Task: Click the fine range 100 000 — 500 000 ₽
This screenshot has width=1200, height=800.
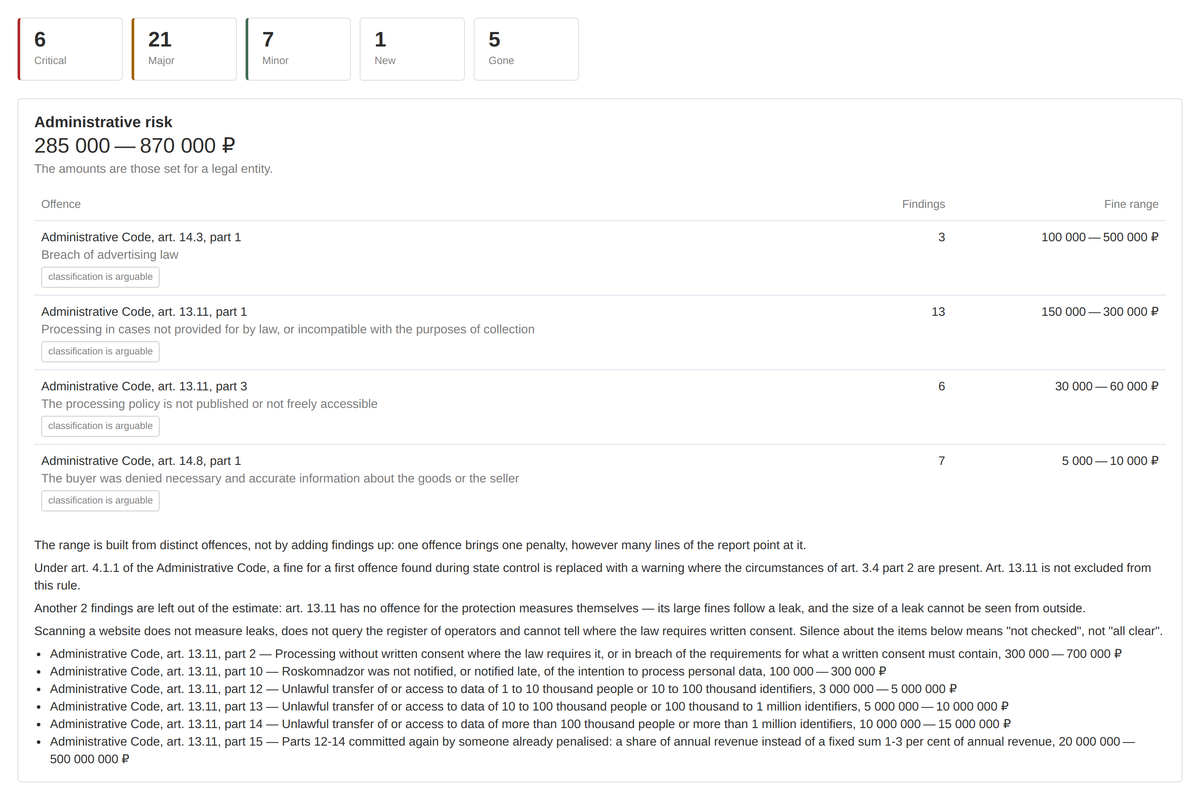Action: coord(1100,237)
